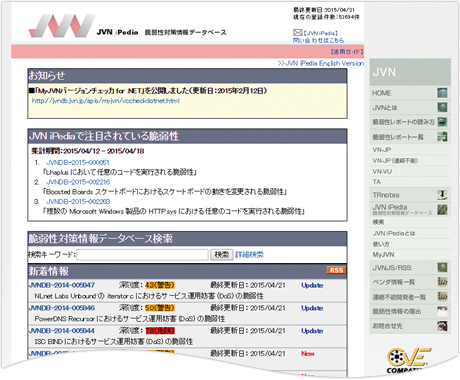The height and width of the screenshot is (380, 460).
Task: Click the JVN sidebar header
Action: coord(410,72)
